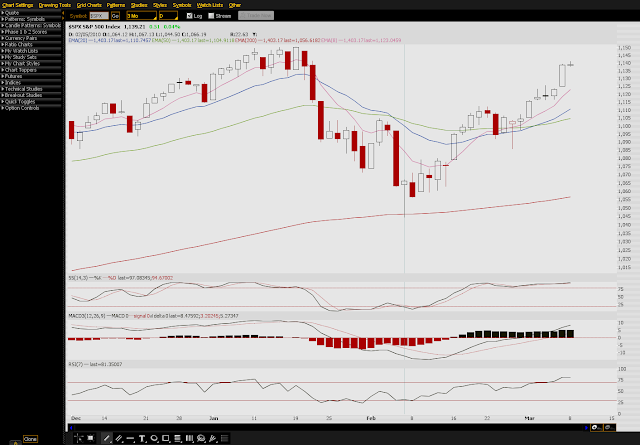Click the $SPX S&P 500 Index title
The image size is (640, 445).
[94, 27]
